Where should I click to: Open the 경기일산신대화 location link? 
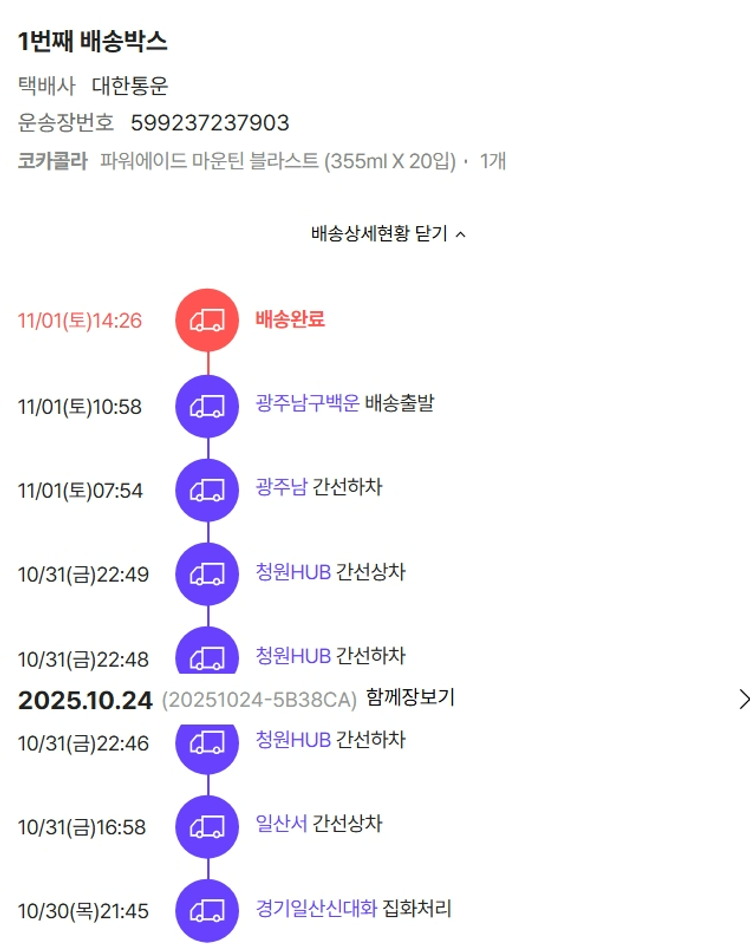click(316, 909)
